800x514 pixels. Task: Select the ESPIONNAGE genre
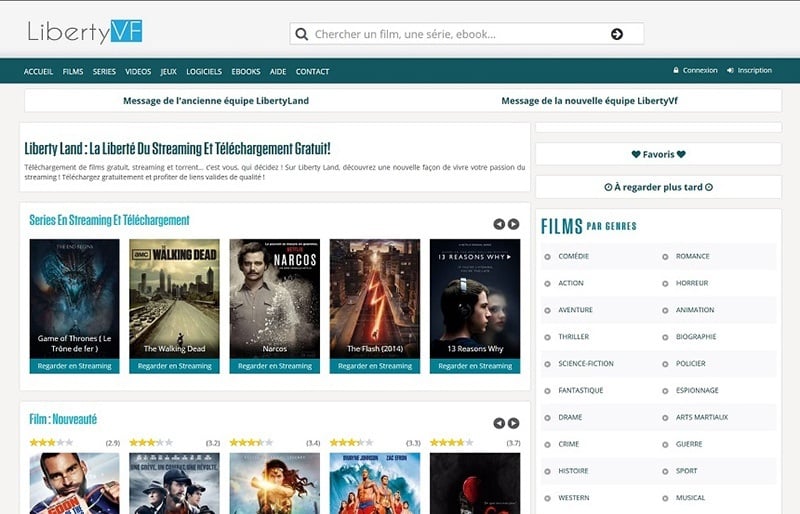[697, 390]
